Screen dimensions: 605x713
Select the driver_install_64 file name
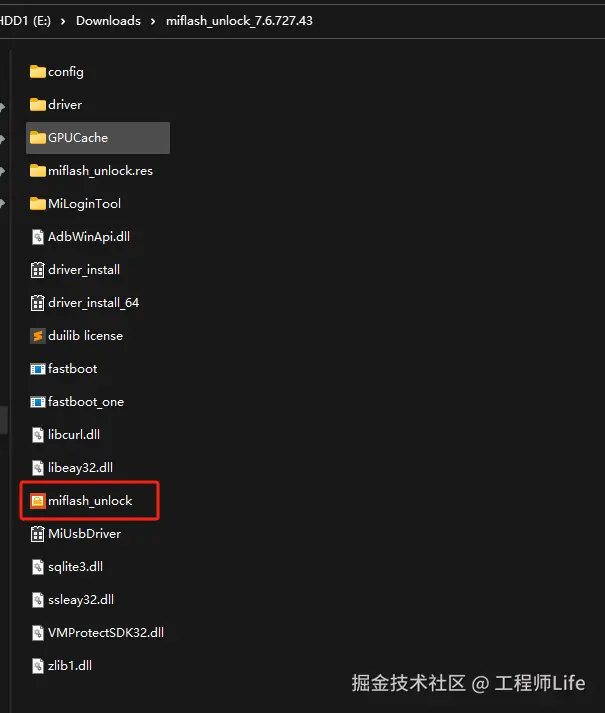[94, 303]
